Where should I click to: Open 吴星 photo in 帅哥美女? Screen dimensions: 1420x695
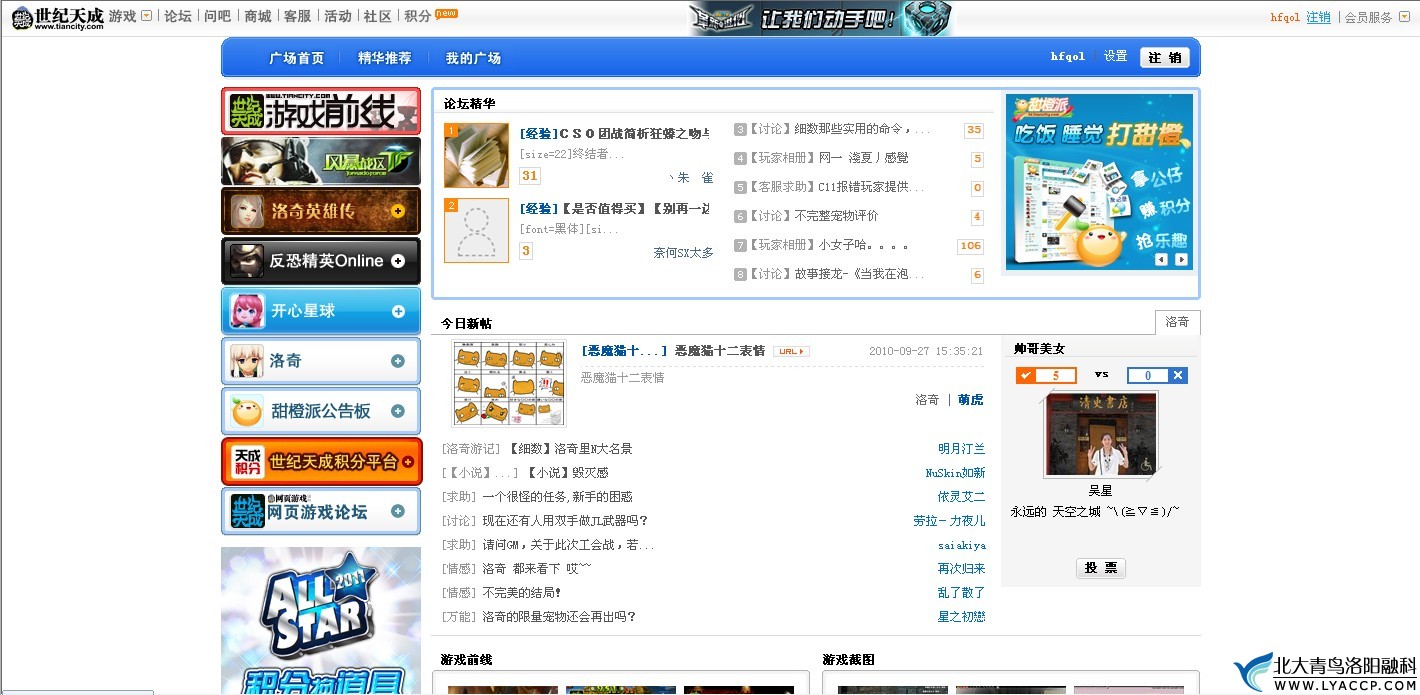pyautogui.click(x=1101, y=434)
